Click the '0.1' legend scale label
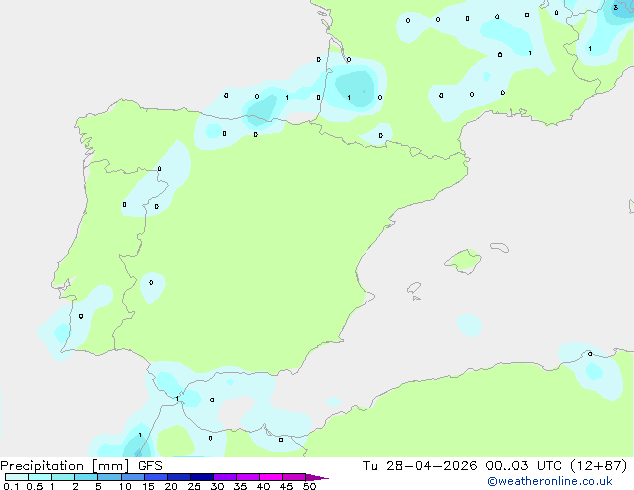This screenshot has height=490, width=634. [x=11, y=486]
